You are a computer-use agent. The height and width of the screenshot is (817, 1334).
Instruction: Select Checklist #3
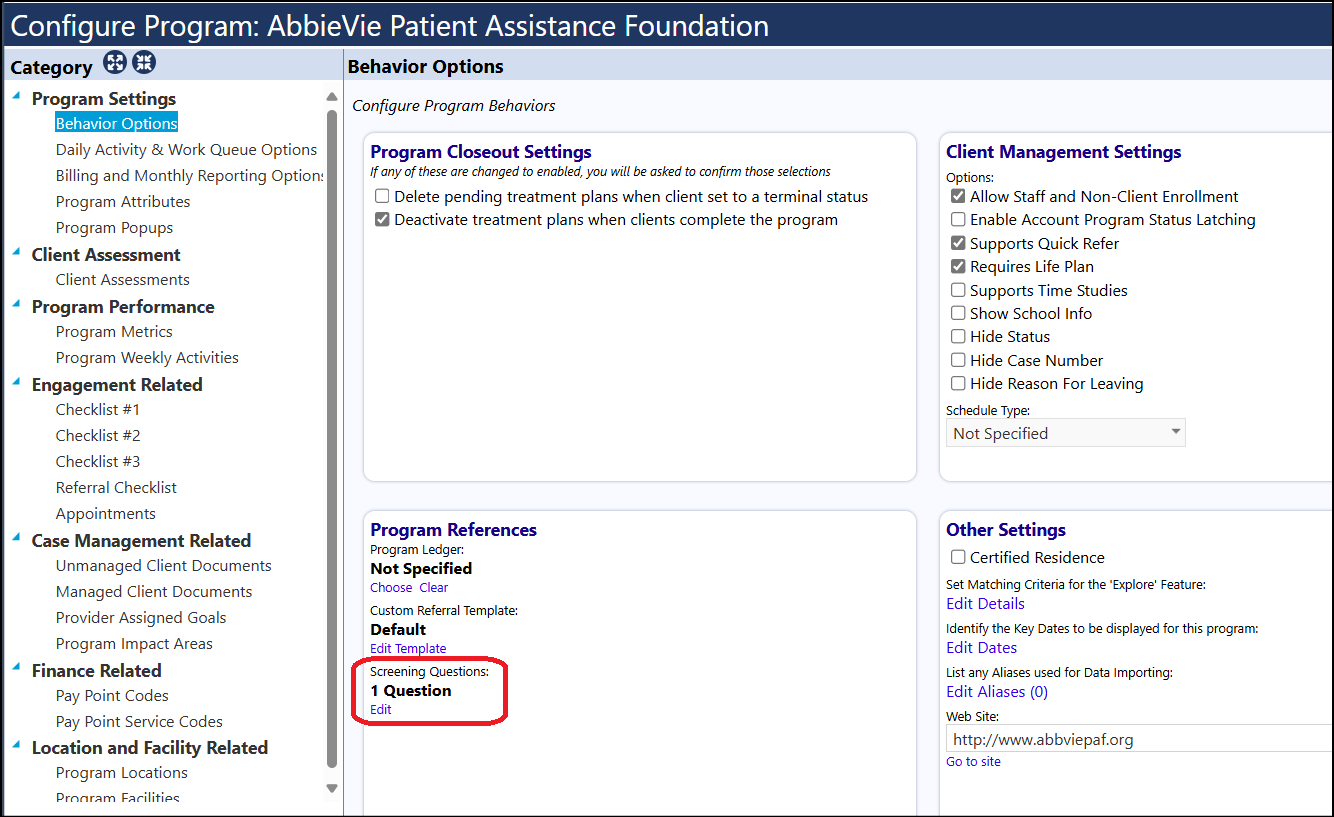click(98, 461)
